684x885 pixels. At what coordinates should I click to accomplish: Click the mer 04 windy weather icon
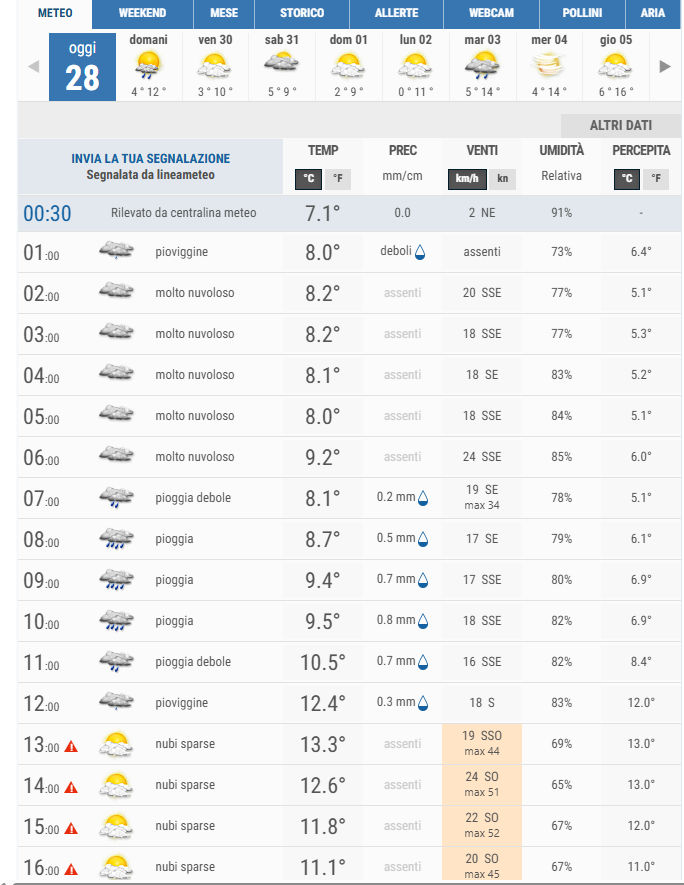point(549,66)
